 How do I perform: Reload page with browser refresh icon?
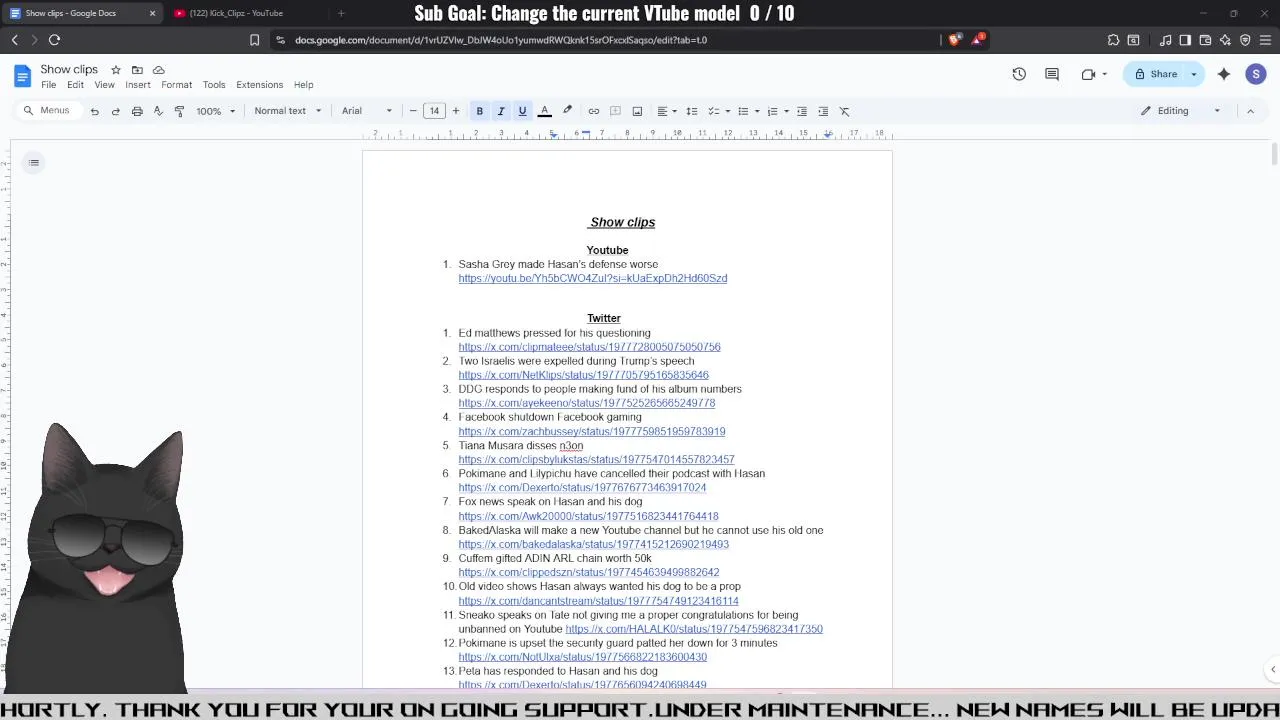coord(54,40)
